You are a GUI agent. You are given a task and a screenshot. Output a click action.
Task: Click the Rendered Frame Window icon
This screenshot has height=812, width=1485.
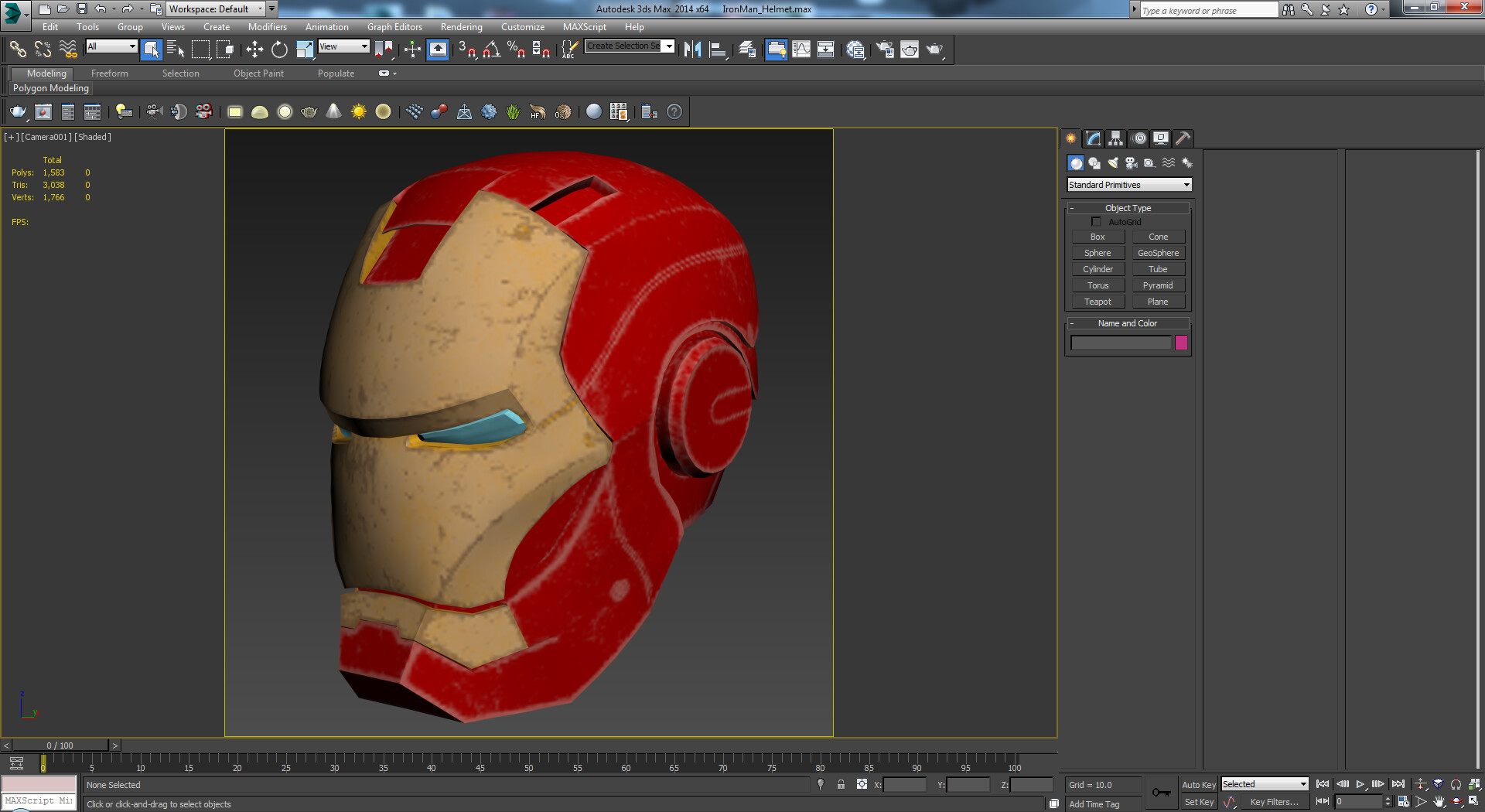click(x=910, y=49)
